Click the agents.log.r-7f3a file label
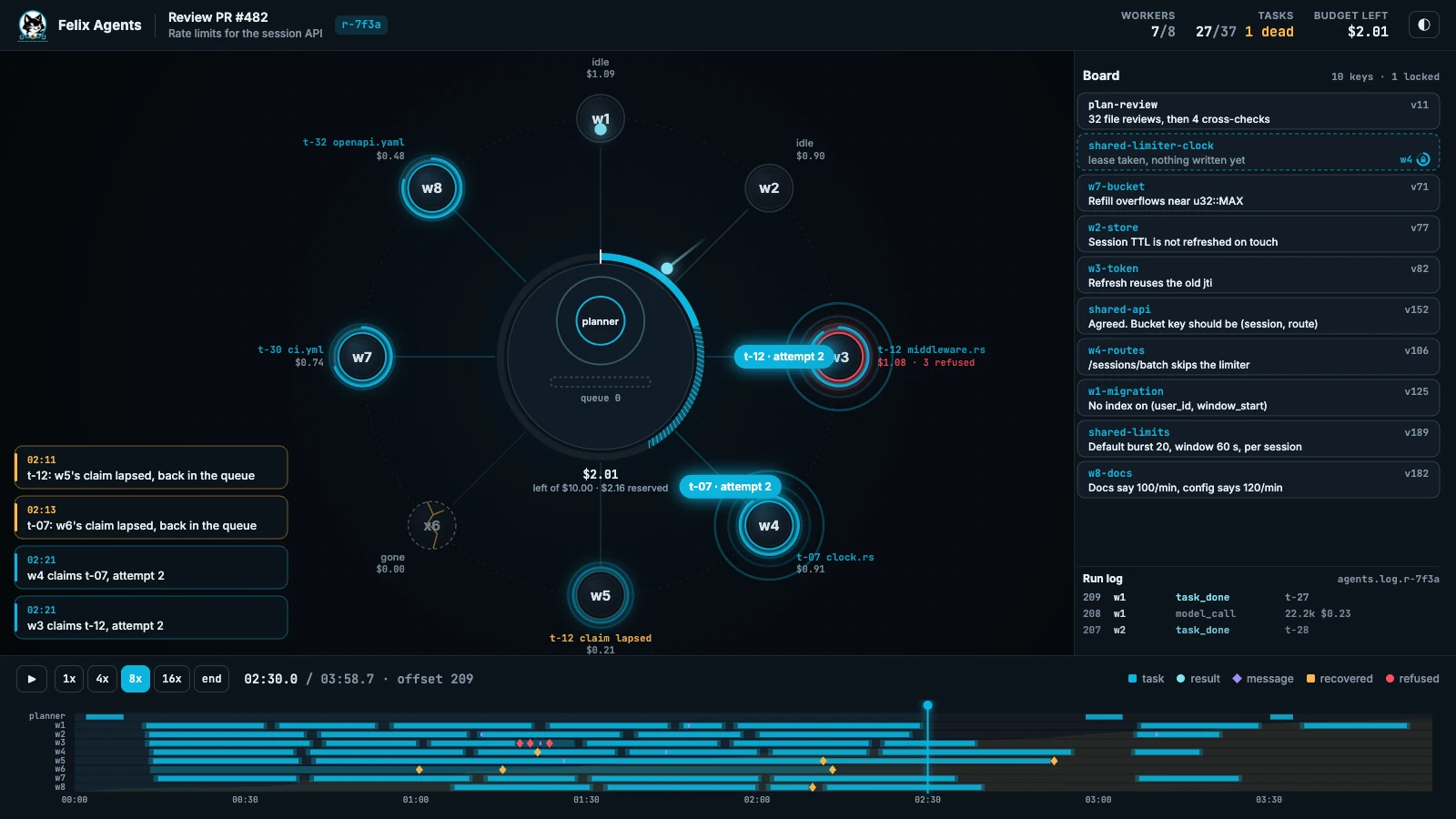This screenshot has height=819, width=1456. click(x=1388, y=579)
